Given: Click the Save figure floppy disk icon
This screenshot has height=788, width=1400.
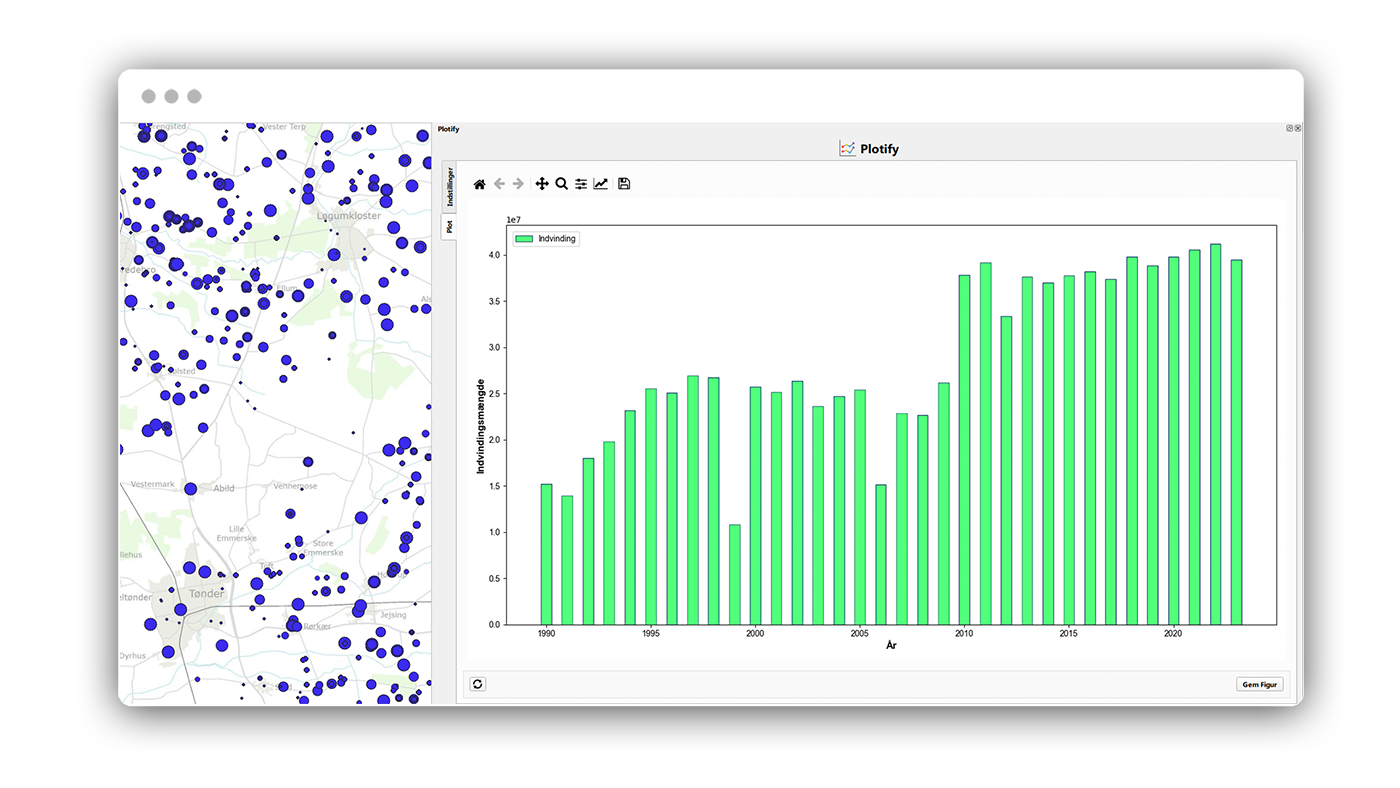Looking at the screenshot, I should [624, 184].
